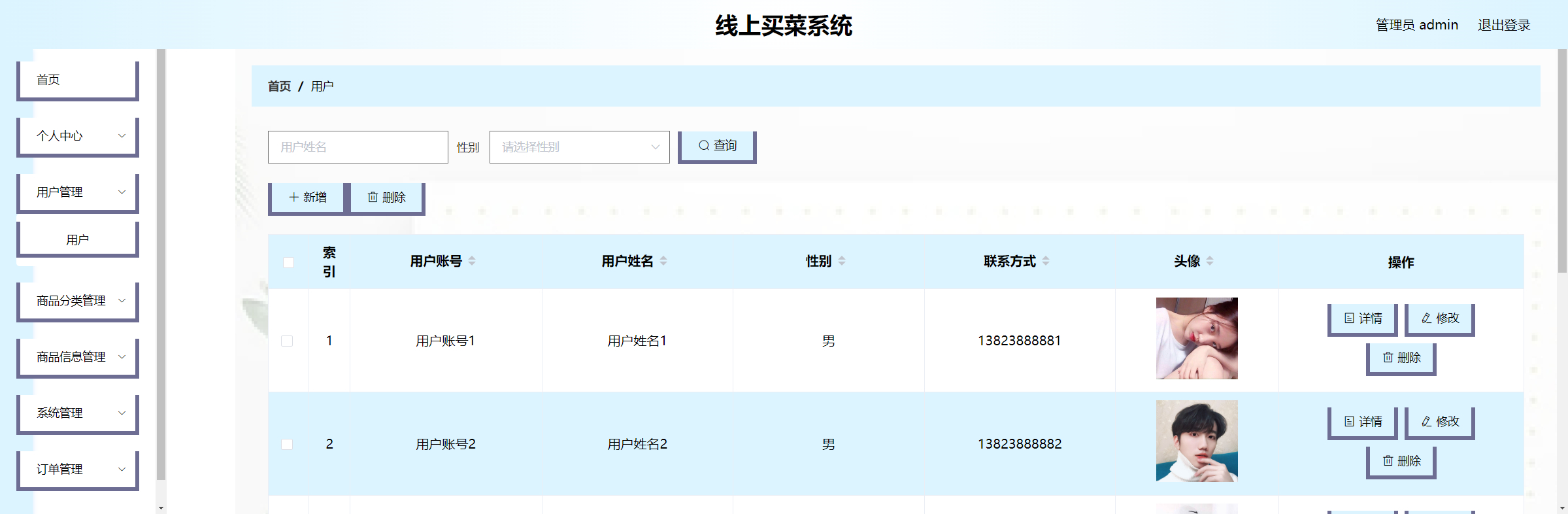Sort by 用户账号 column arrows
The height and width of the screenshot is (514, 1568).
[x=472, y=261]
